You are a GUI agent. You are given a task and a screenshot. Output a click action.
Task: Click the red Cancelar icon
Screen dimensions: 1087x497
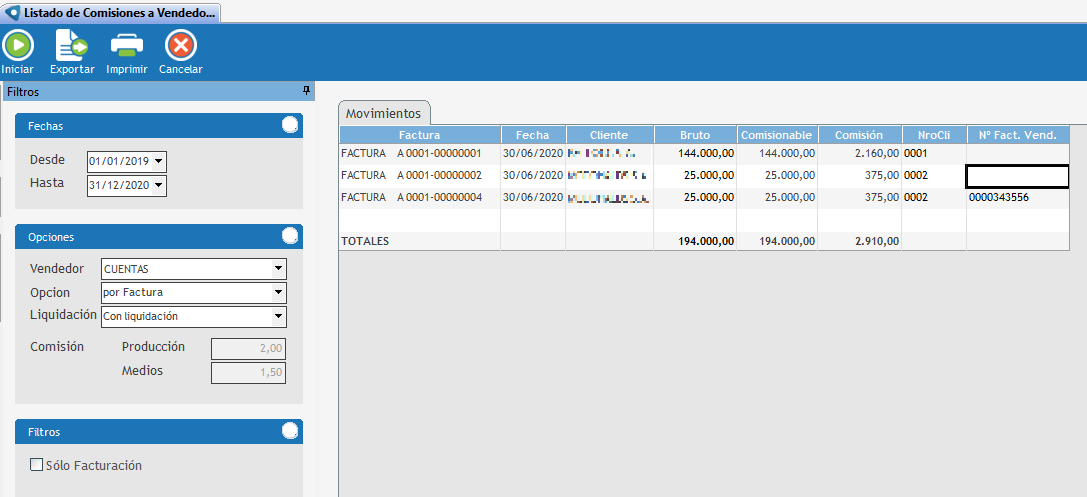click(x=180, y=45)
